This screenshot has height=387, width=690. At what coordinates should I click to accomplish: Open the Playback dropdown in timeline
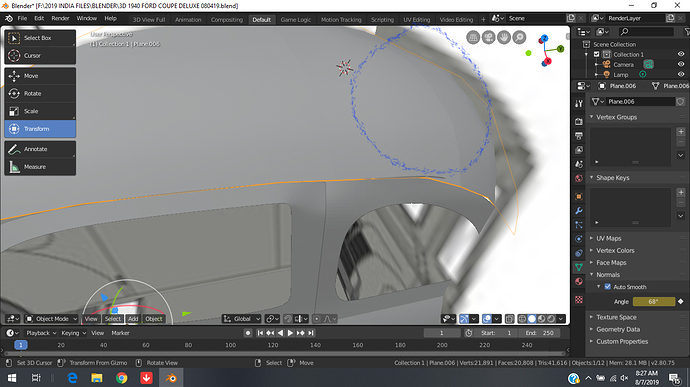pyautogui.click(x=41, y=333)
